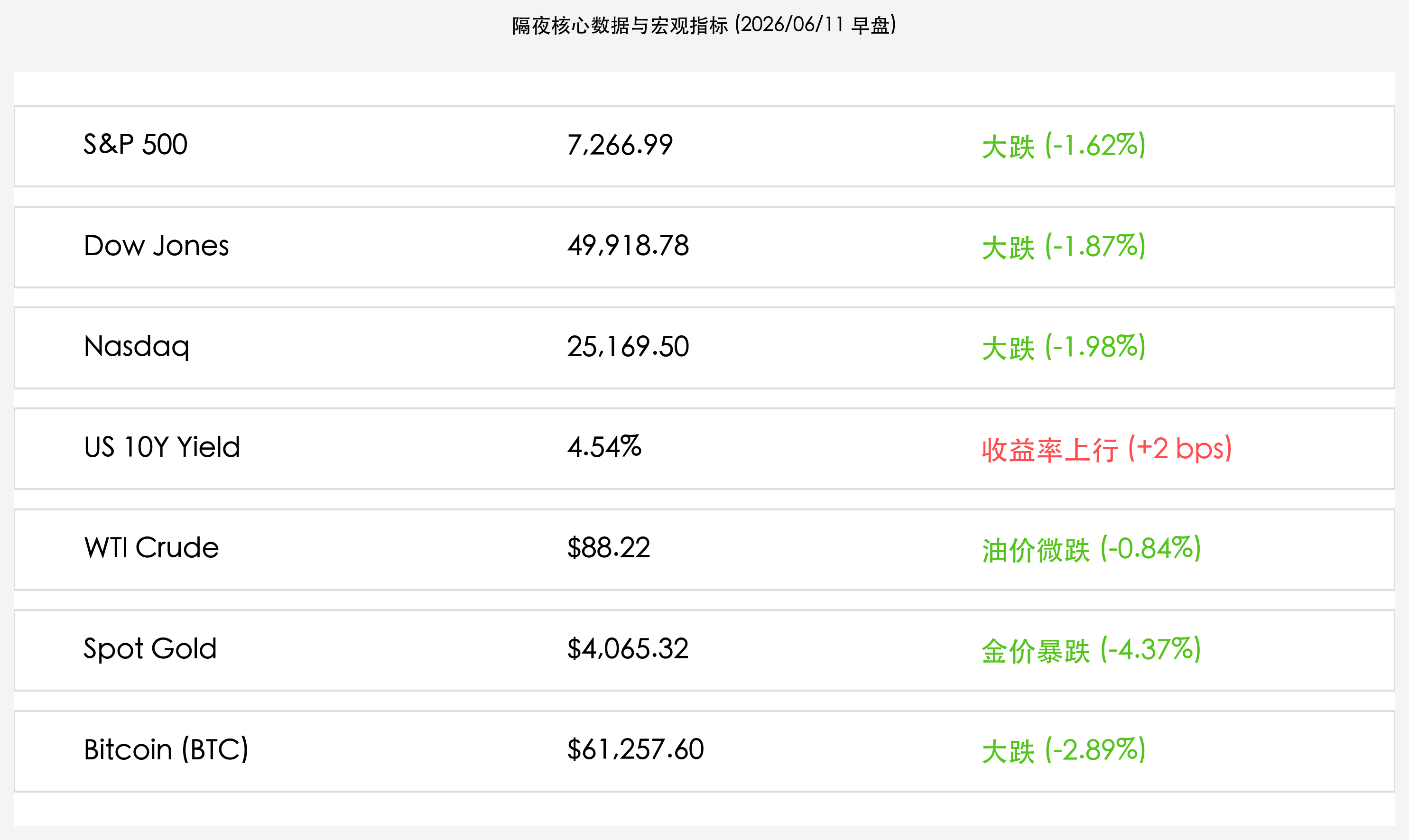Select the WTI Crude label
The width and height of the screenshot is (1409, 840).
pos(151,548)
